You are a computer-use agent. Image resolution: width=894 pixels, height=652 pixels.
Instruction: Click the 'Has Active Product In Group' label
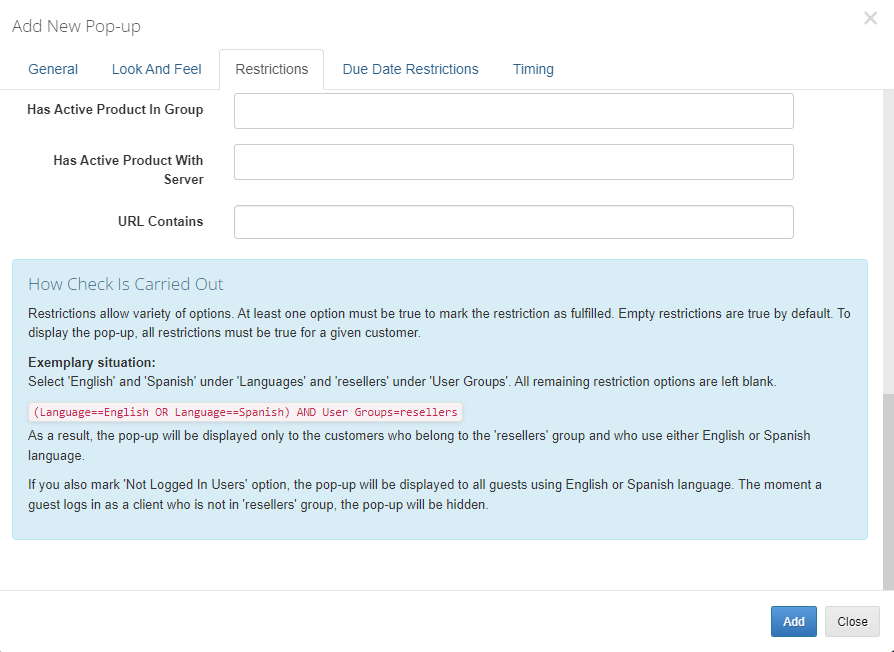(115, 109)
